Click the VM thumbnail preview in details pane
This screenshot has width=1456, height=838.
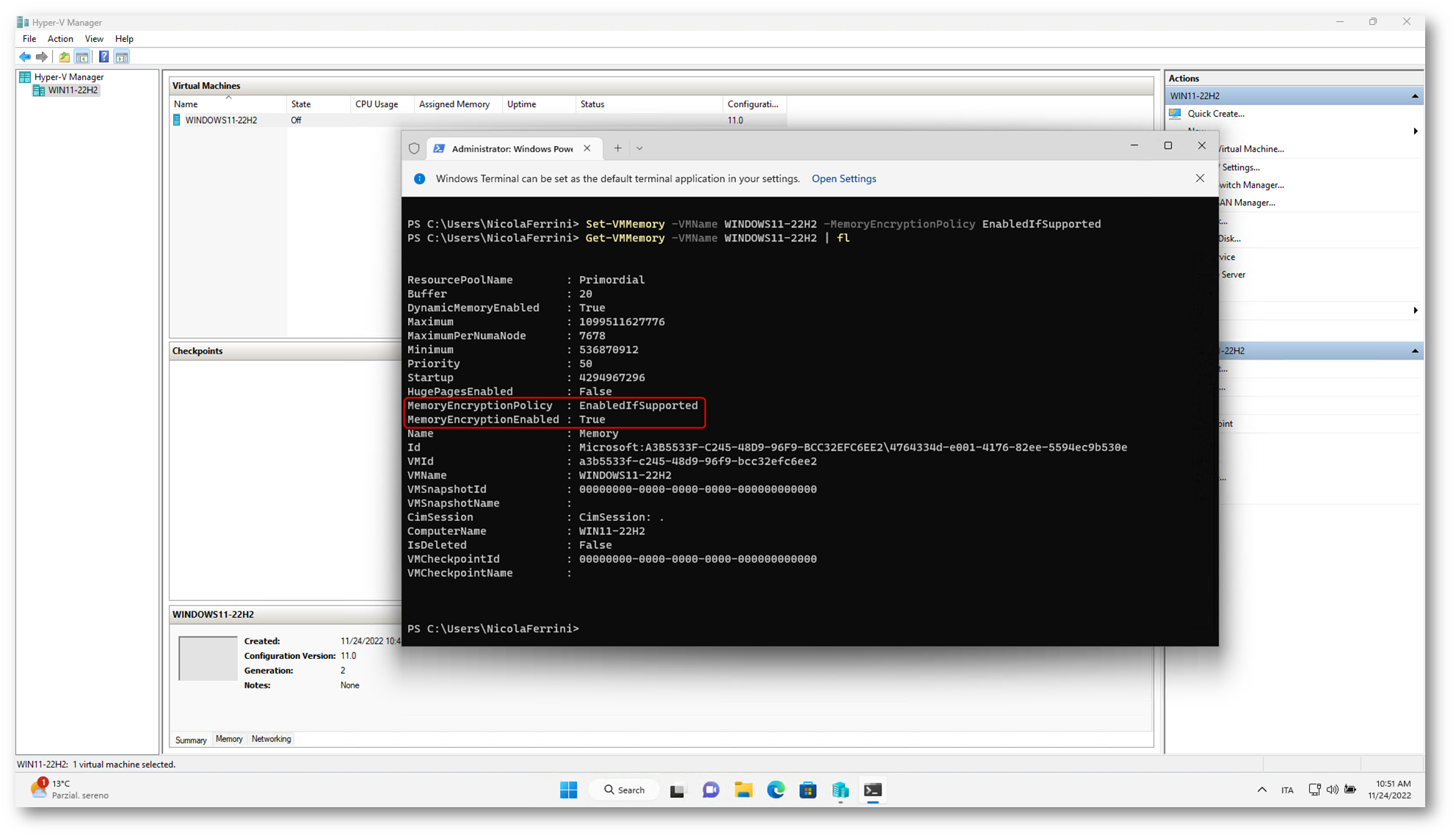[208, 658]
